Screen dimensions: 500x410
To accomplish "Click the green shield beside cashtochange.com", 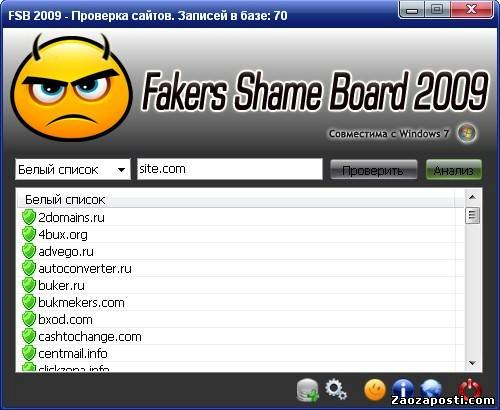I will 29,336.
